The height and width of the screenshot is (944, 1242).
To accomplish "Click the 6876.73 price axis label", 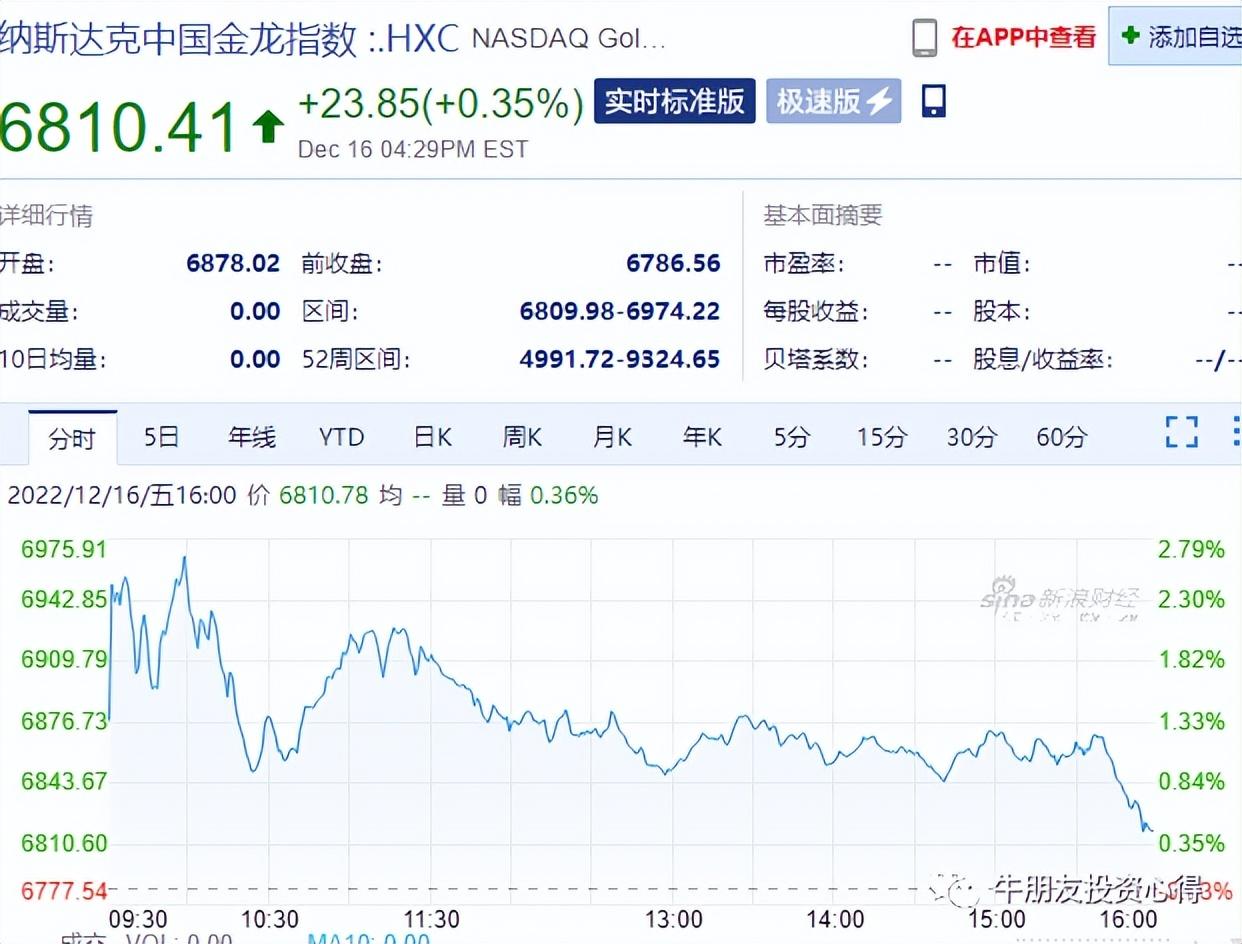I will 63,721.
